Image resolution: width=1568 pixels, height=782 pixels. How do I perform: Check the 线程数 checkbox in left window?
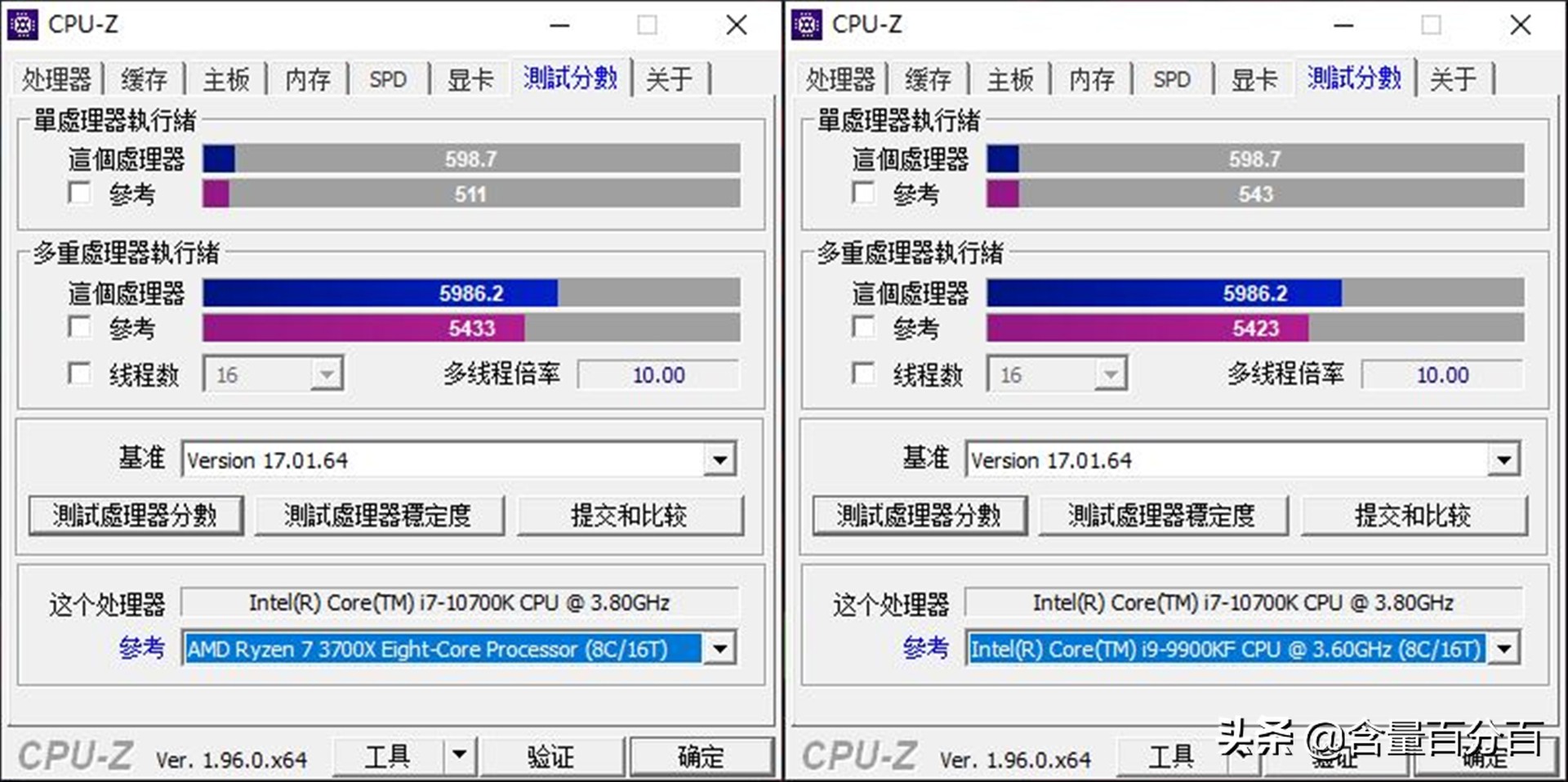pyautogui.click(x=79, y=373)
